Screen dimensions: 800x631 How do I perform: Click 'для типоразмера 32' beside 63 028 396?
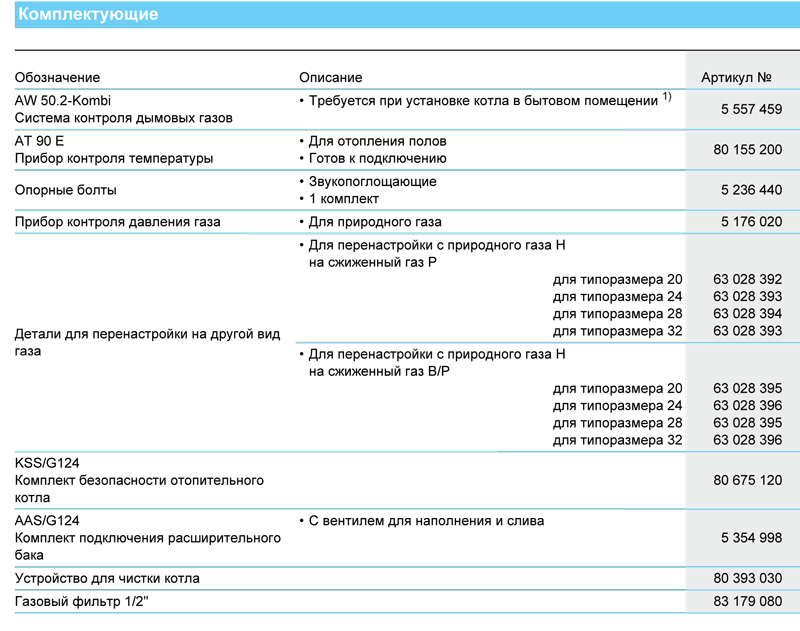click(617, 440)
